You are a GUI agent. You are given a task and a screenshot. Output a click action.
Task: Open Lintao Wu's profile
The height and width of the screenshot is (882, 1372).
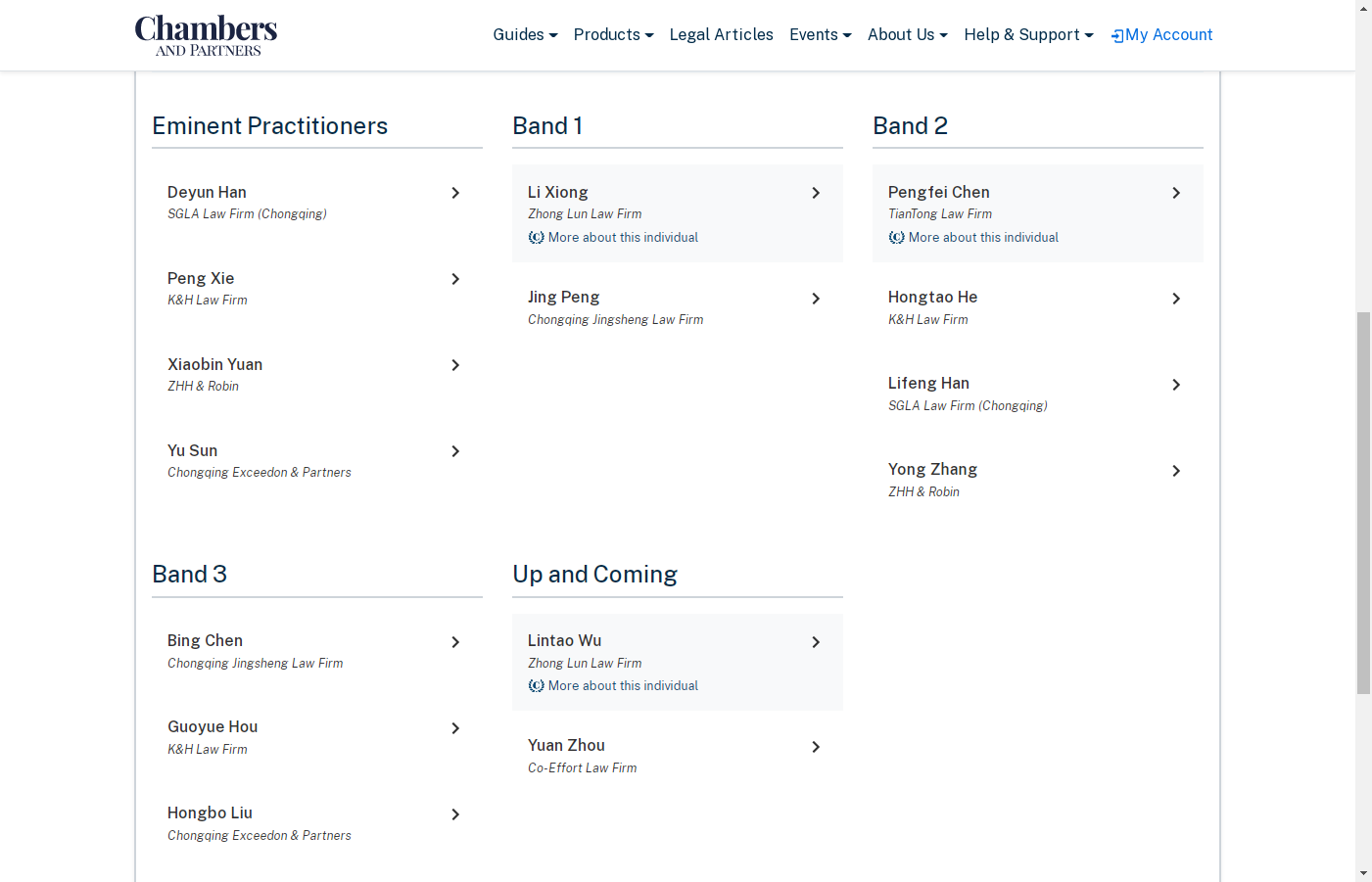[564, 640]
